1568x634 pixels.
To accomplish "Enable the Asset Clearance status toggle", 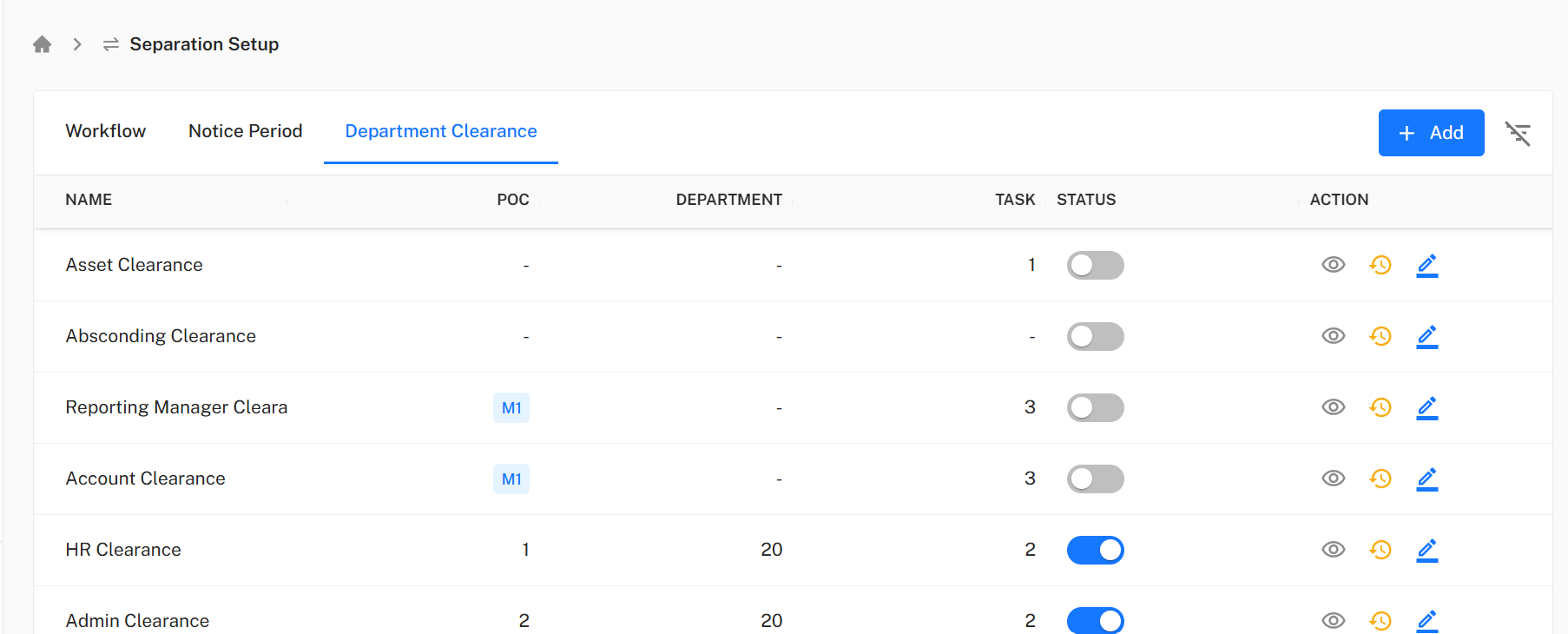I will (x=1095, y=265).
